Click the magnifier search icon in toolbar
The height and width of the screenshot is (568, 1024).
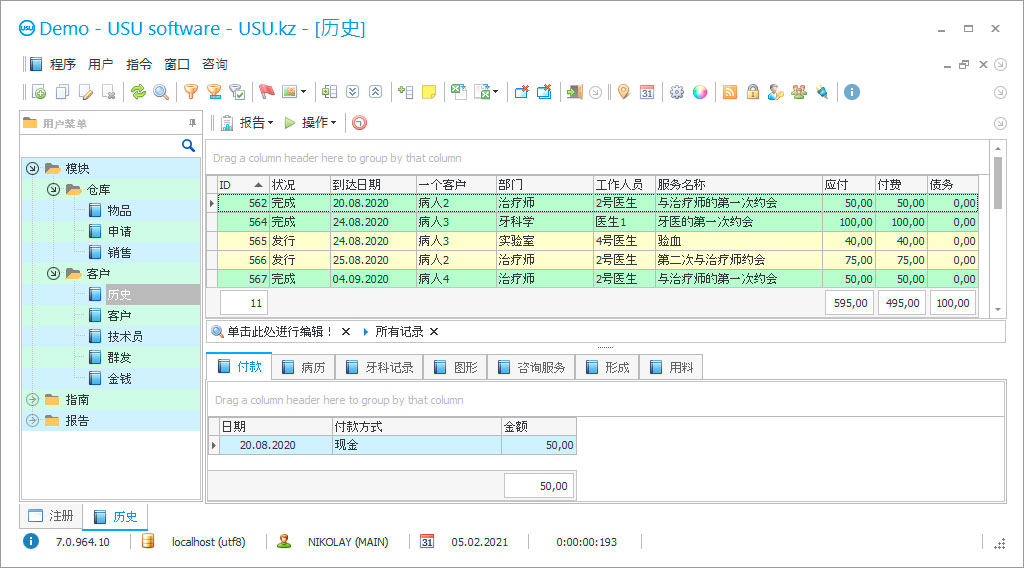(x=161, y=92)
